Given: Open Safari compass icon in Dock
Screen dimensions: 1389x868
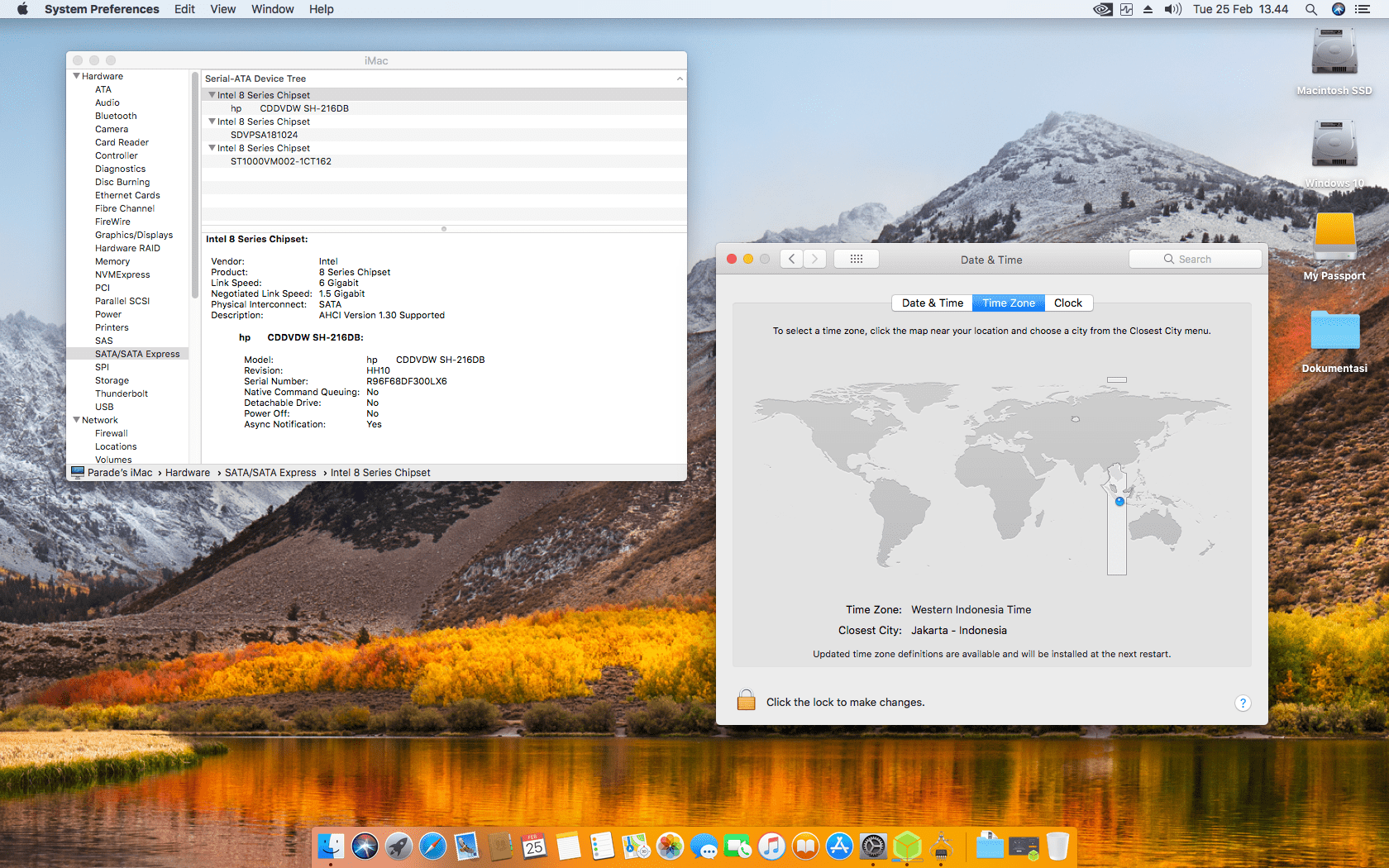Looking at the screenshot, I should 432,846.
